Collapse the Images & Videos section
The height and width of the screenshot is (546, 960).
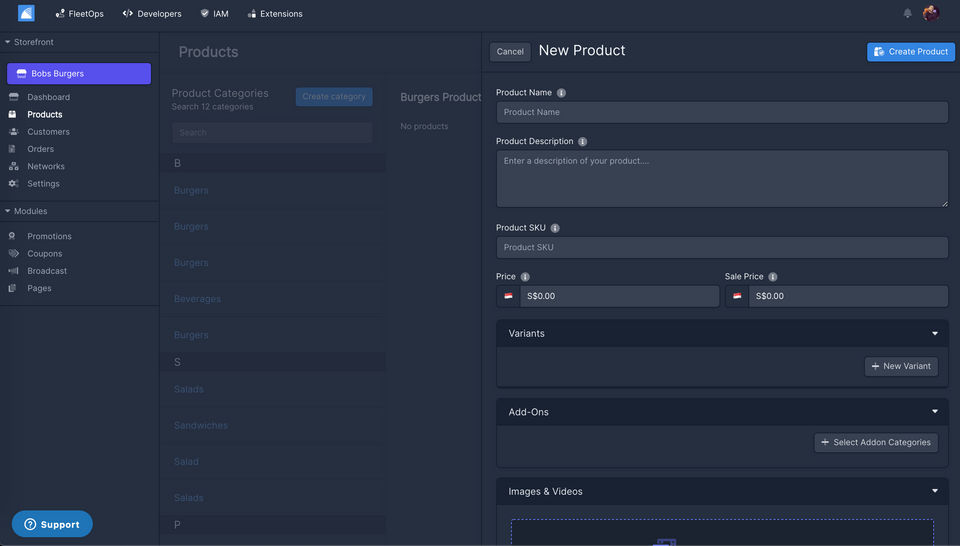[935, 491]
